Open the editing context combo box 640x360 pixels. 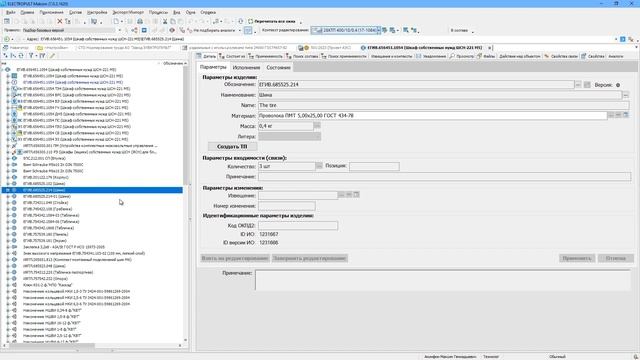345,30
